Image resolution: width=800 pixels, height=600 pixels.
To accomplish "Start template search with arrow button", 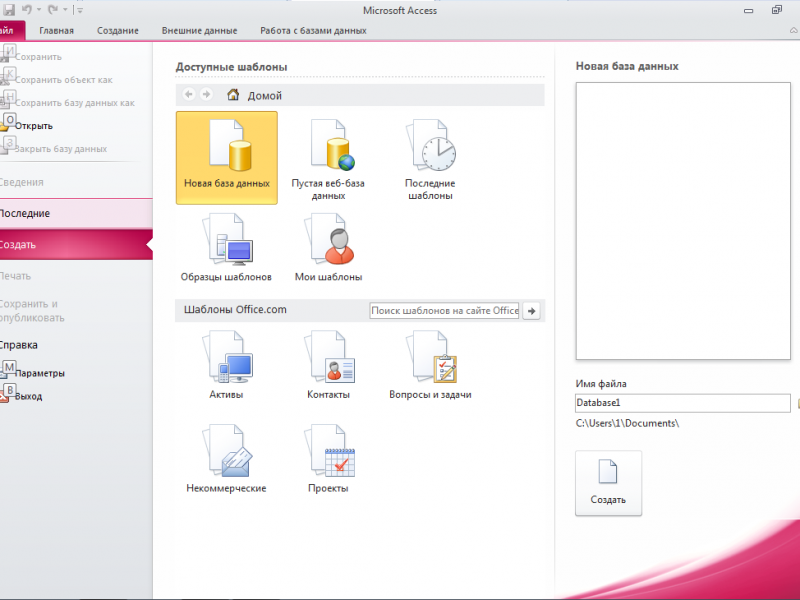I will click(x=532, y=311).
